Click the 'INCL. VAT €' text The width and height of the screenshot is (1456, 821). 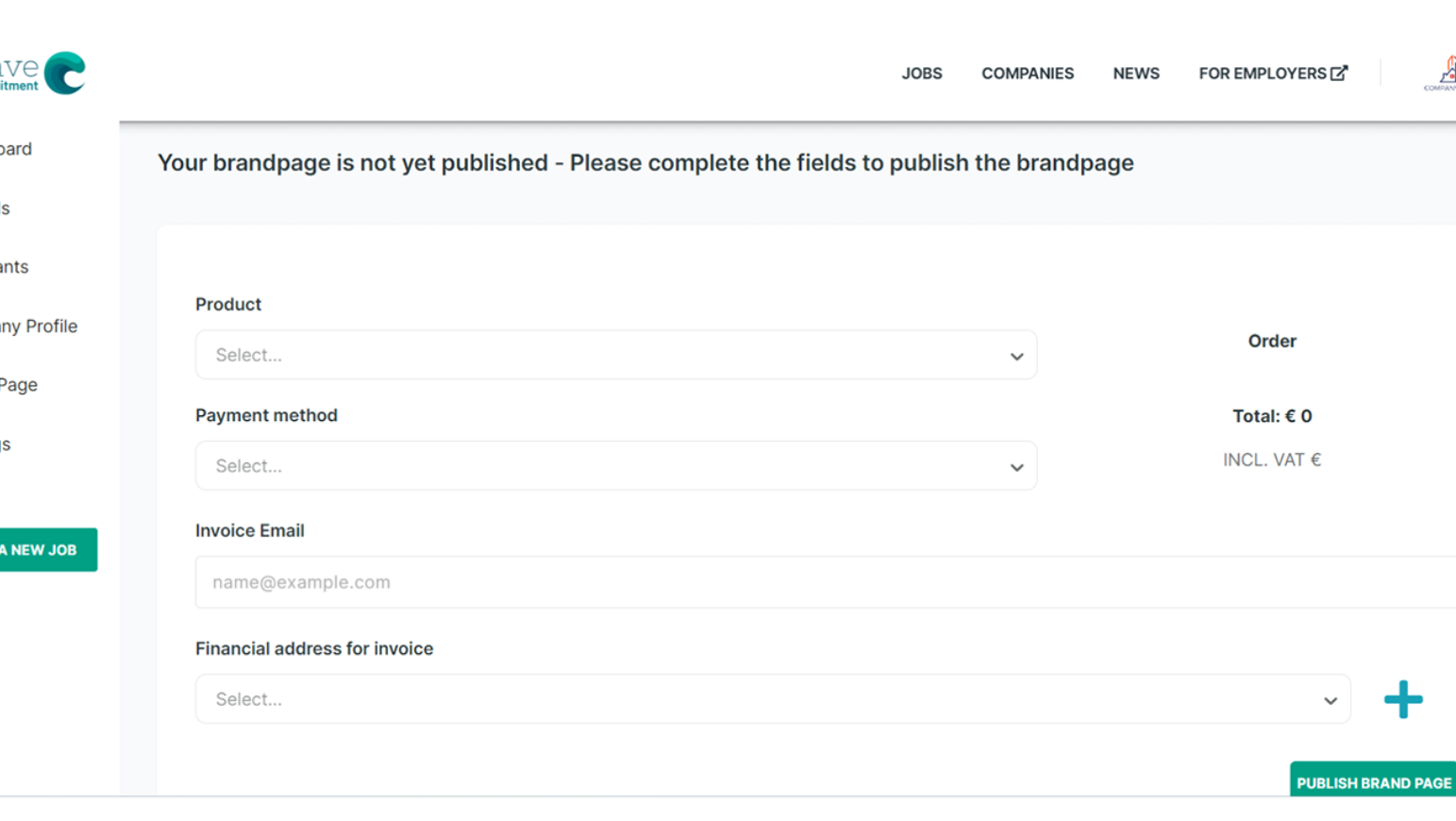click(x=1272, y=460)
